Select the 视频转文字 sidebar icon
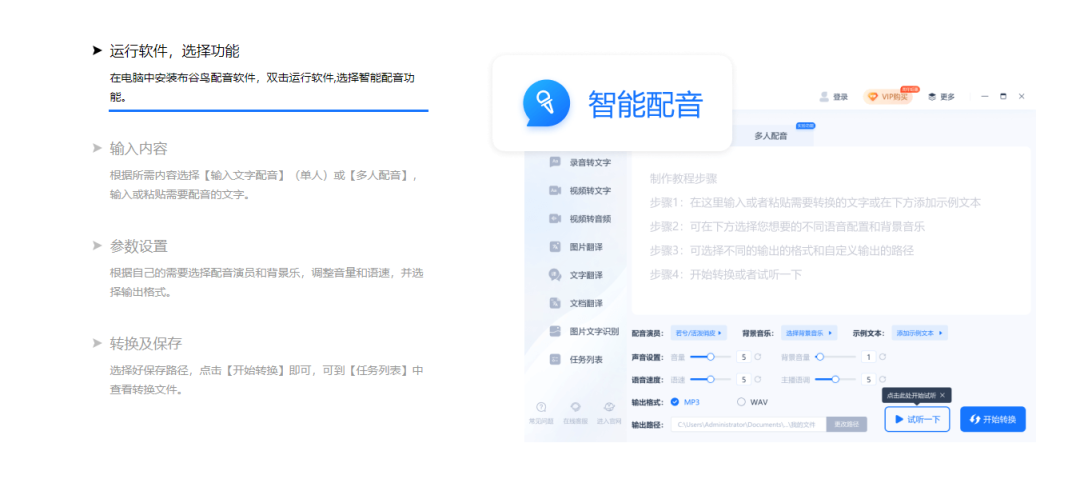This screenshot has width=1080, height=487. (555, 190)
